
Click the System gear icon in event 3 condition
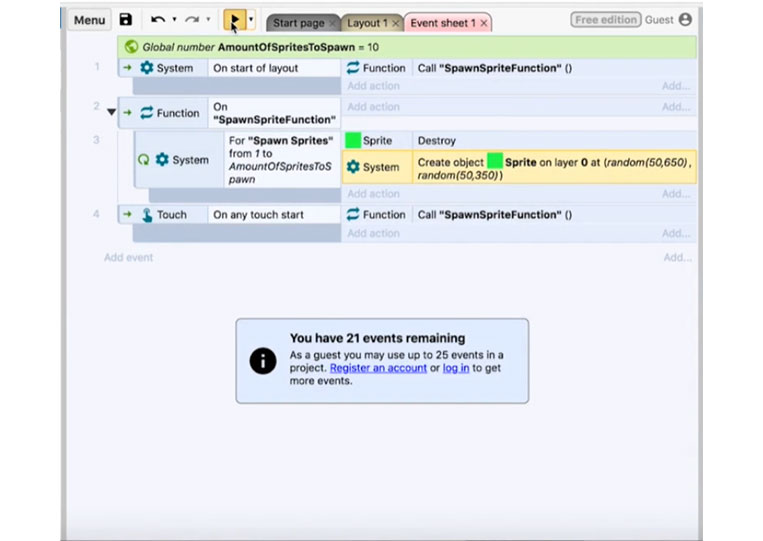pyautogui.click(x=162, y=160)
